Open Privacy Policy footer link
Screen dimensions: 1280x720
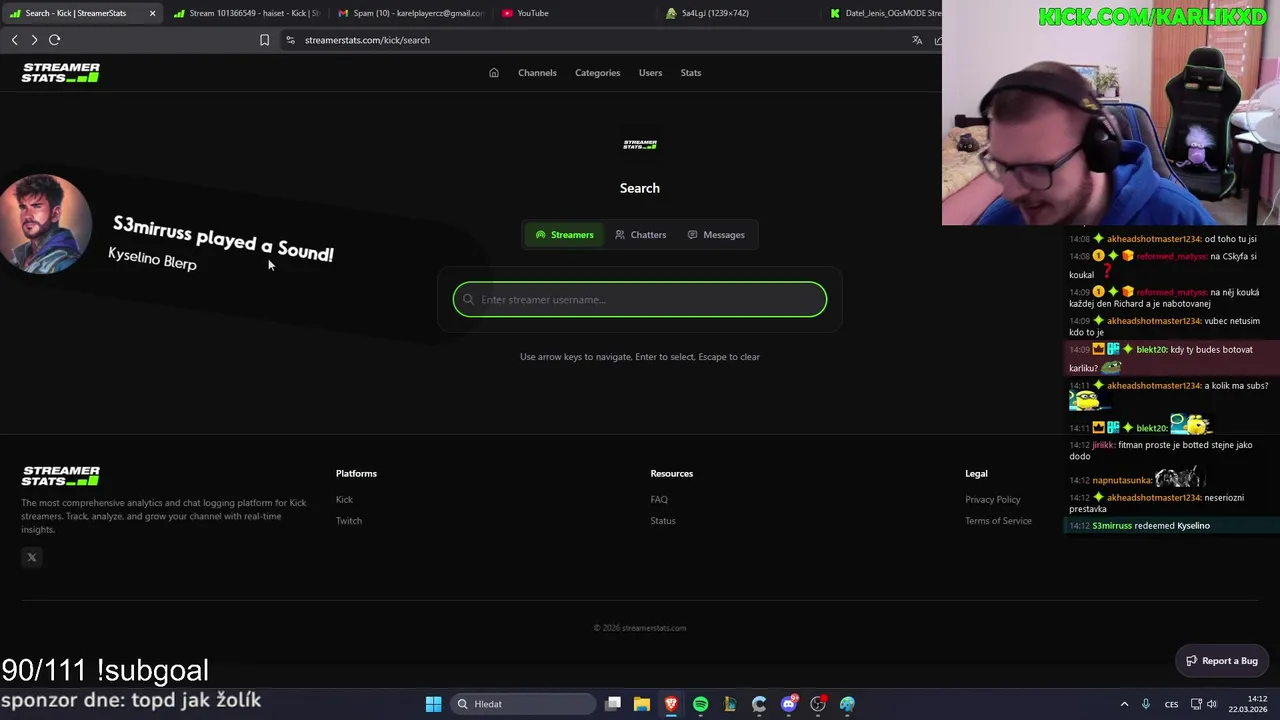tap(993, 500)
